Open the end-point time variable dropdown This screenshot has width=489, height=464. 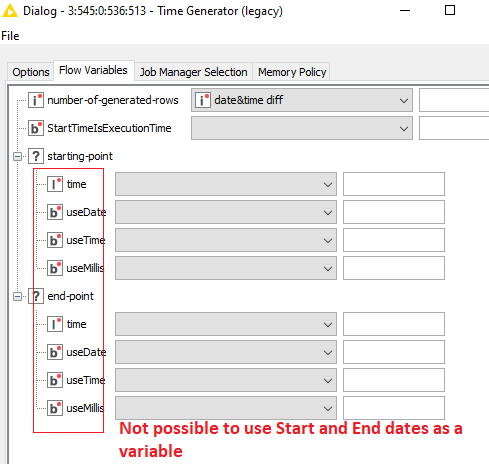226,324
